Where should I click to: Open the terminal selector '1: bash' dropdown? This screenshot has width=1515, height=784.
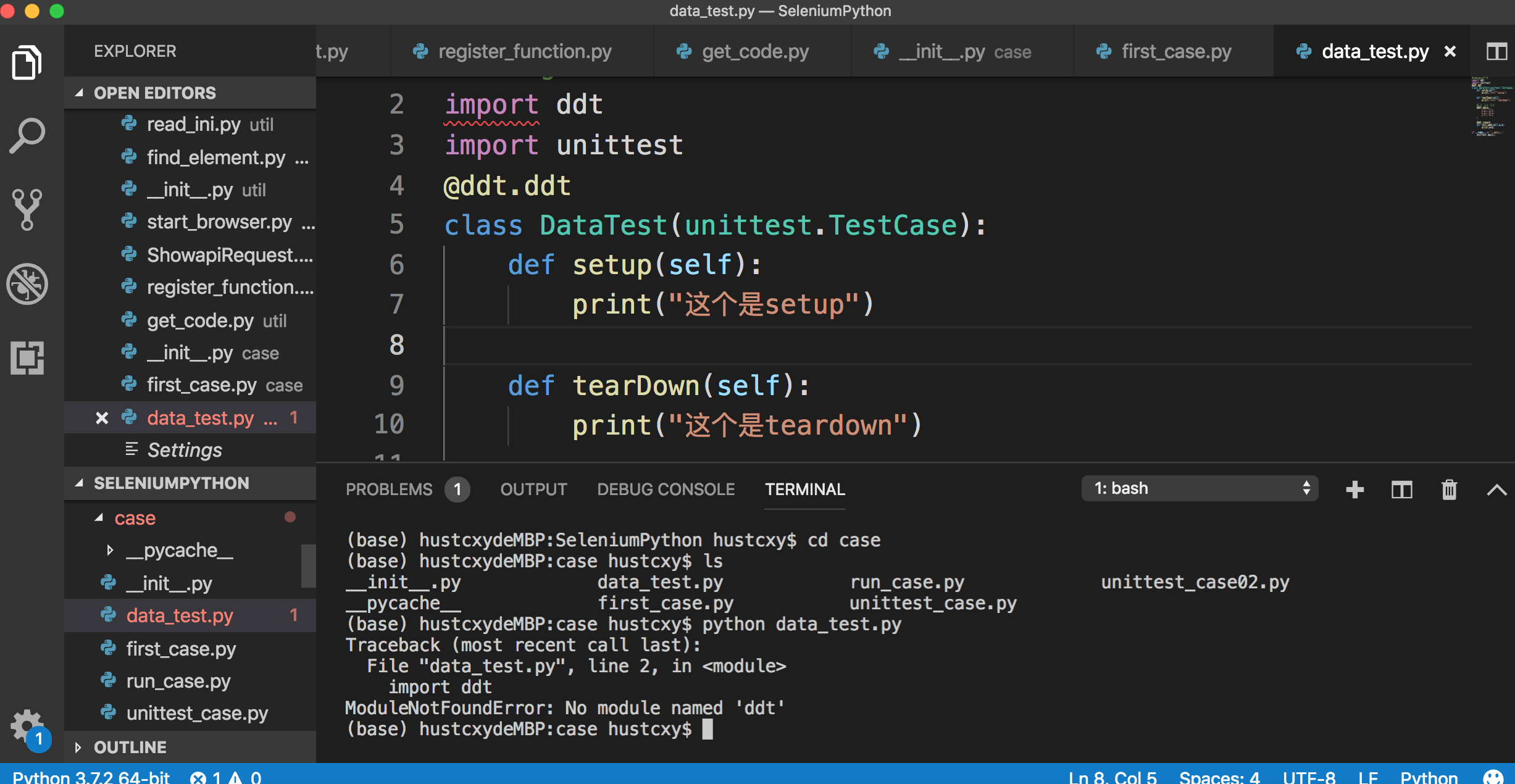(x=1200, y=488)
